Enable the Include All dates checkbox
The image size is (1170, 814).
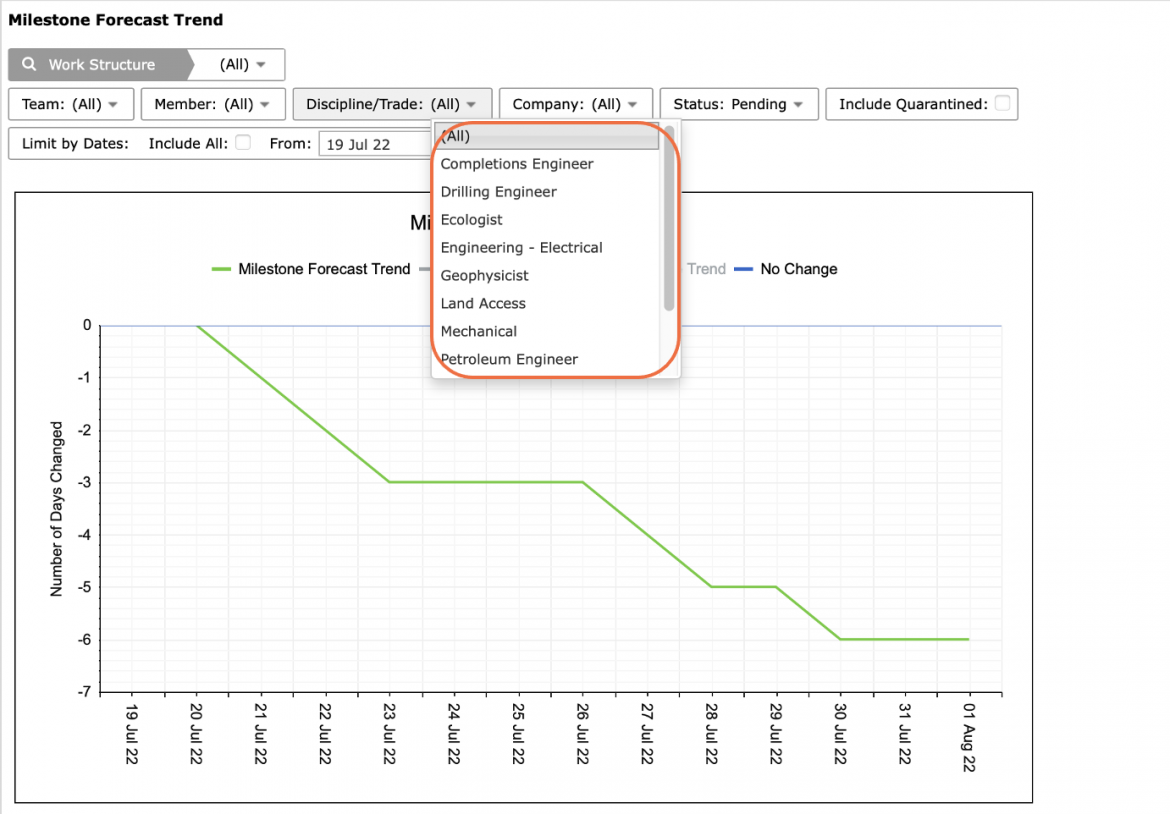click(x=243, y=143)
